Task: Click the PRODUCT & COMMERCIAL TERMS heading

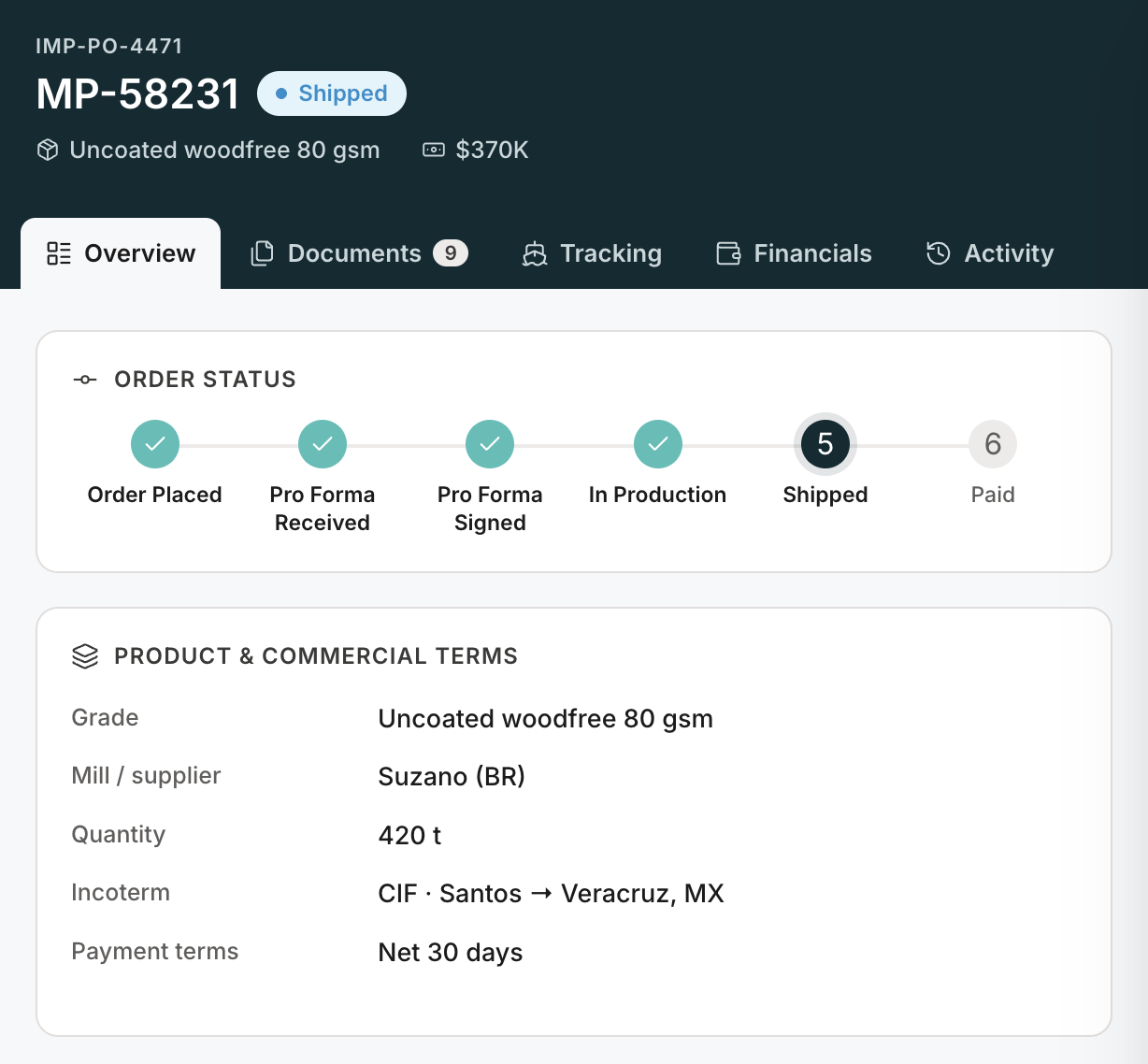Action: click(x=316, y=656)
